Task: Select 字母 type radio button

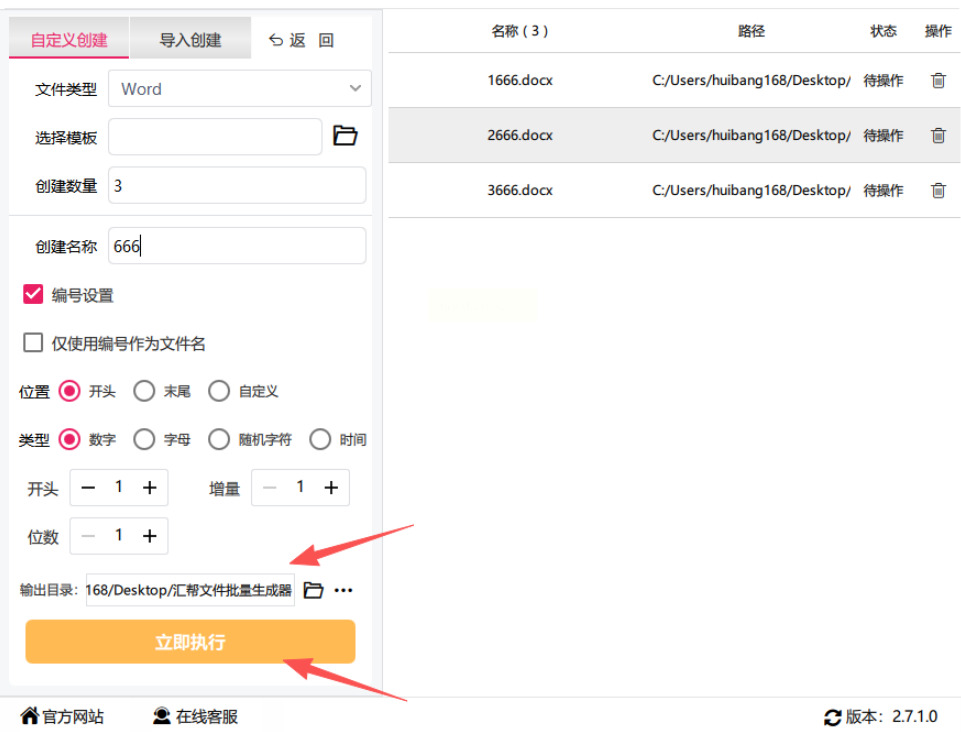Action: click(x=144, y=440)
